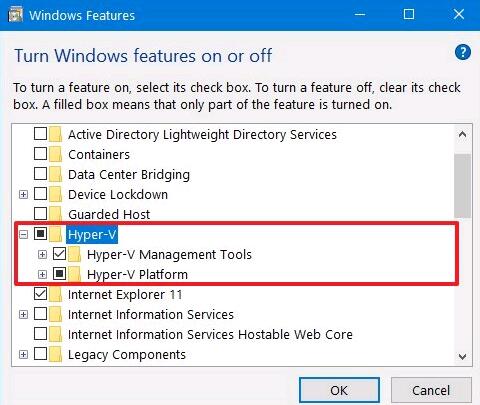The image size is (480, 405).
Task: Click the Windows Features title bar icon
Action: click(x=15, y=15)
